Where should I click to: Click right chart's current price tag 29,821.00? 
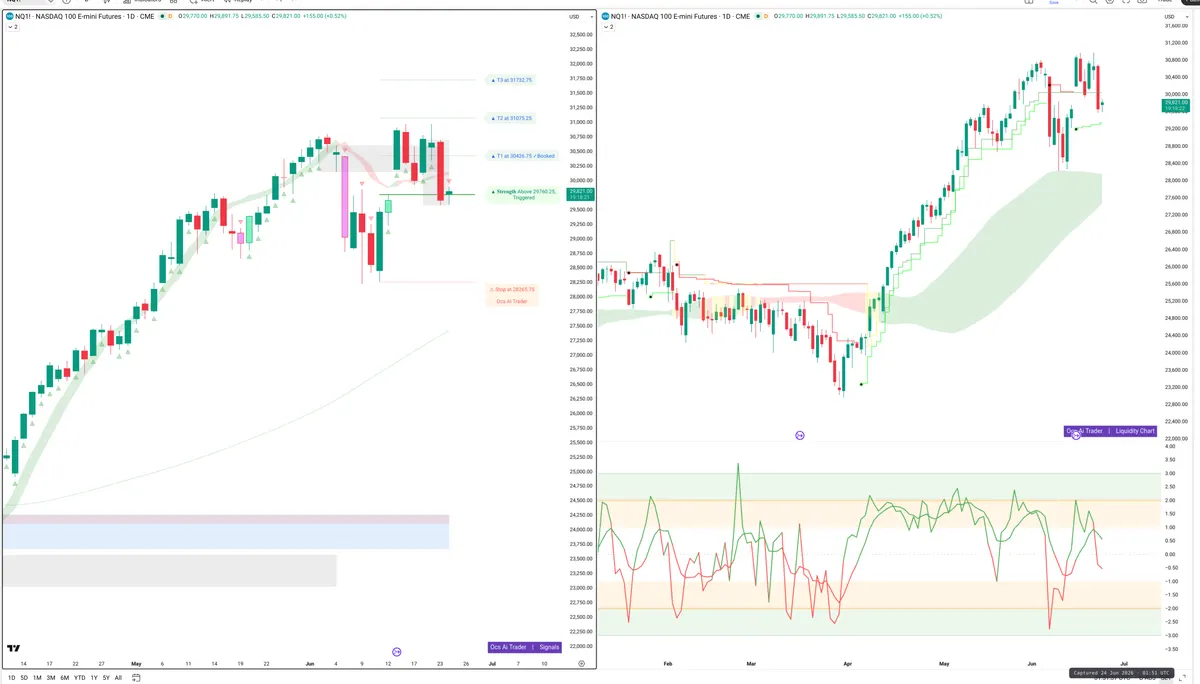1174,106
